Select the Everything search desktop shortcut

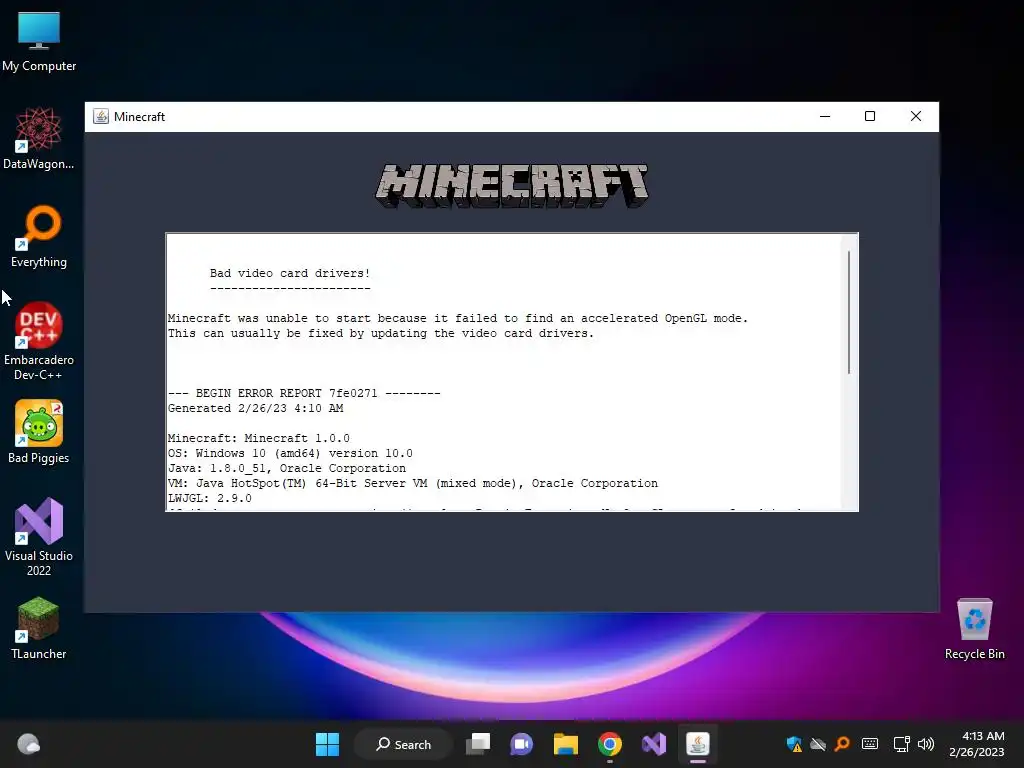tap(39, 236)
